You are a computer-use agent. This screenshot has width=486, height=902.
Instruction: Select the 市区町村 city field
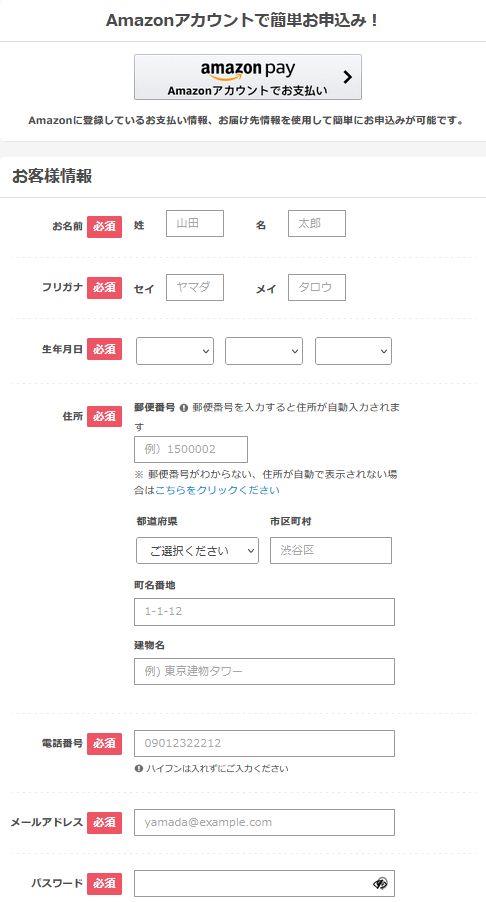tap(331, 551)
